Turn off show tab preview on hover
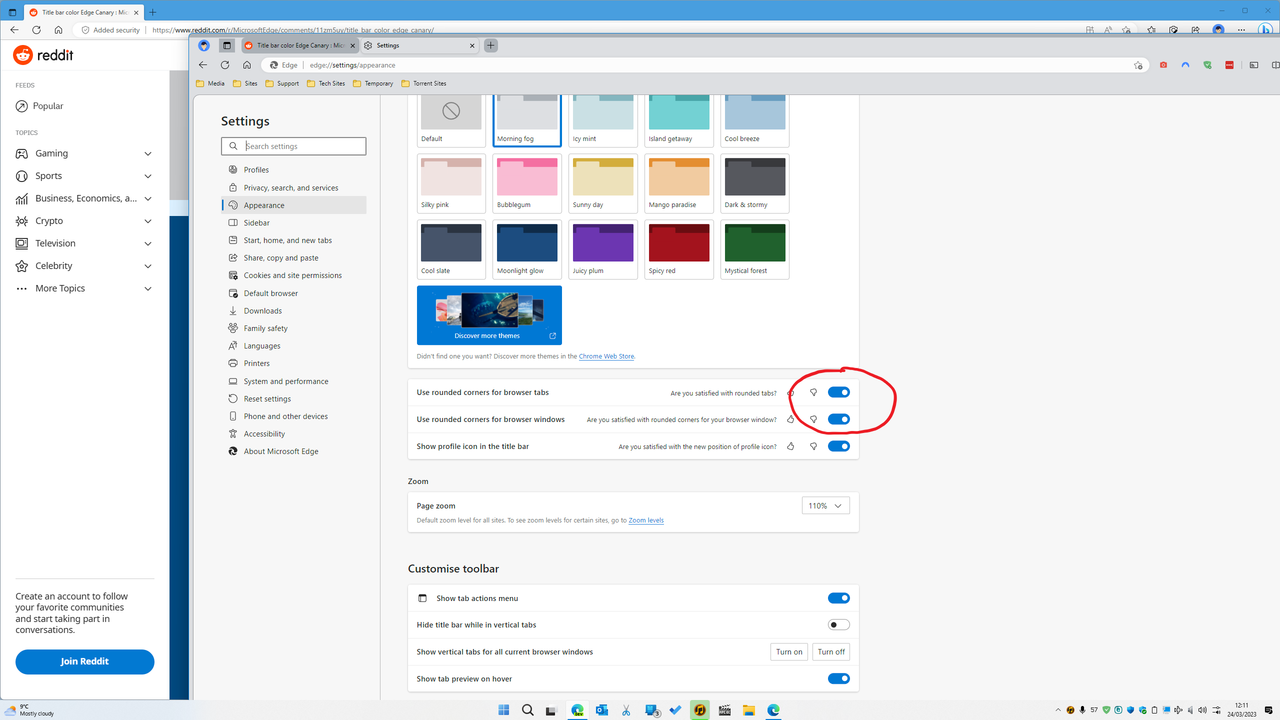 pyautogui.click(x=838, y=678)
